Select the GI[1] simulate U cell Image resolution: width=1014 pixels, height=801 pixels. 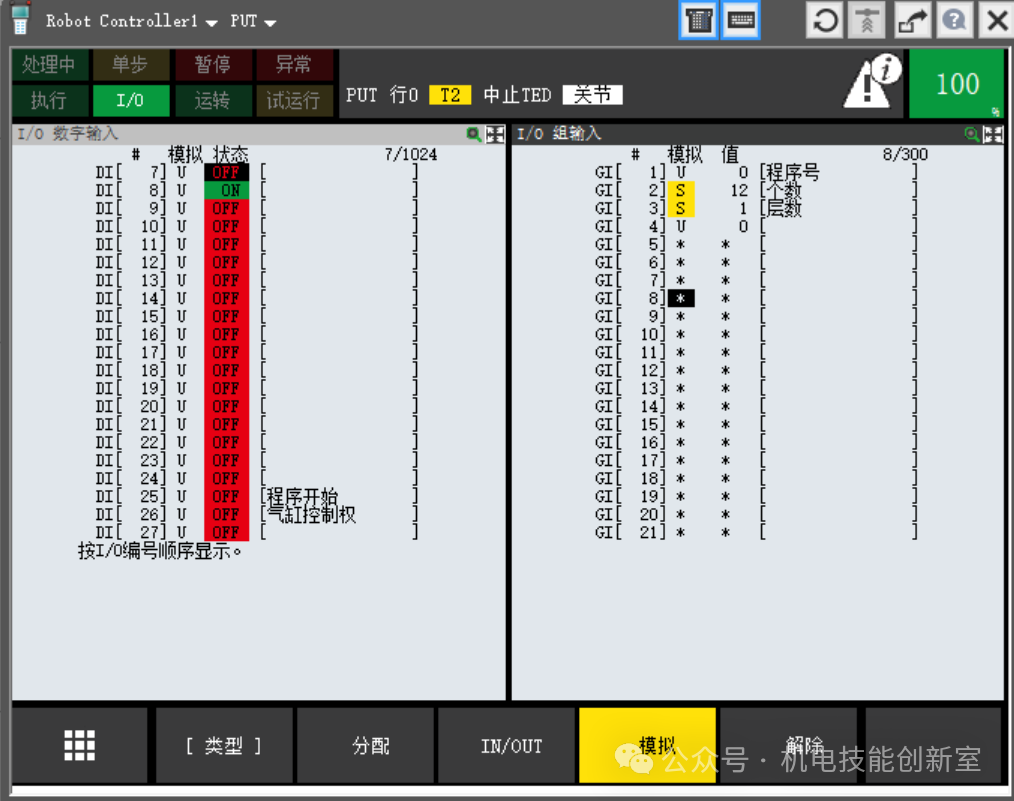pyautogui.click(x=681, y=173)
